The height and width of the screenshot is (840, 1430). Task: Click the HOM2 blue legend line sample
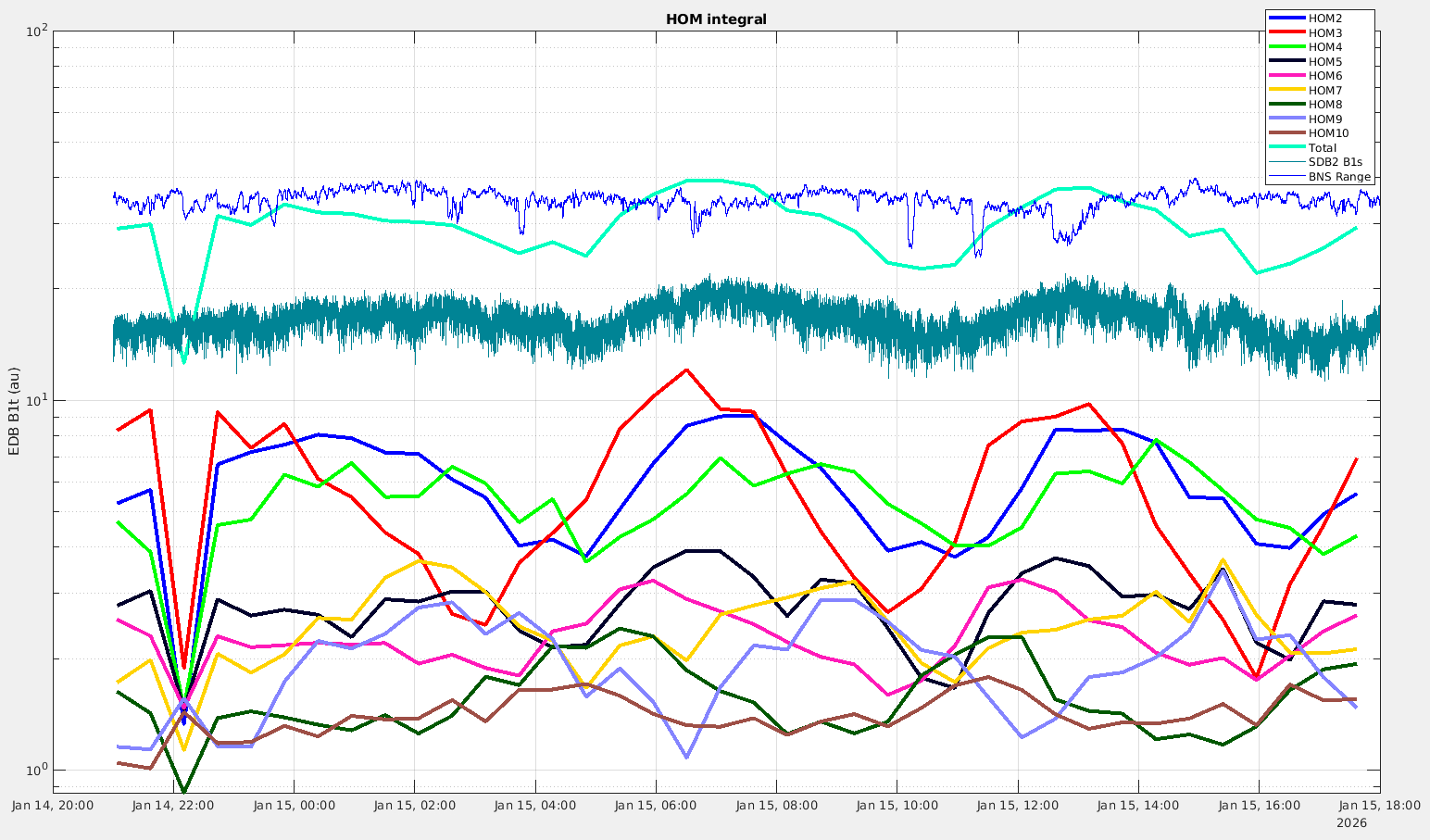point(1286,19)
